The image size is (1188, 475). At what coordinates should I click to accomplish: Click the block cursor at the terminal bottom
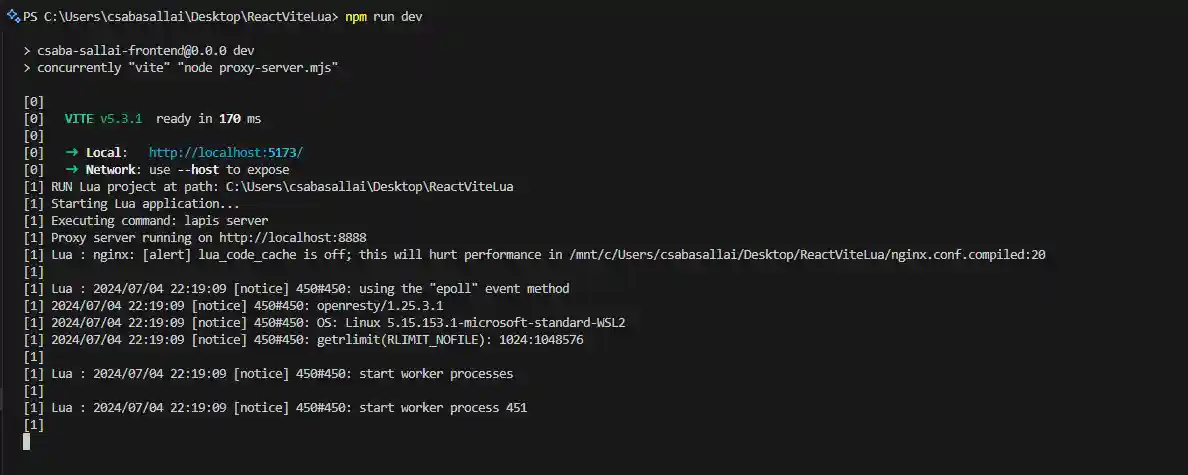(x=27, y=441)
